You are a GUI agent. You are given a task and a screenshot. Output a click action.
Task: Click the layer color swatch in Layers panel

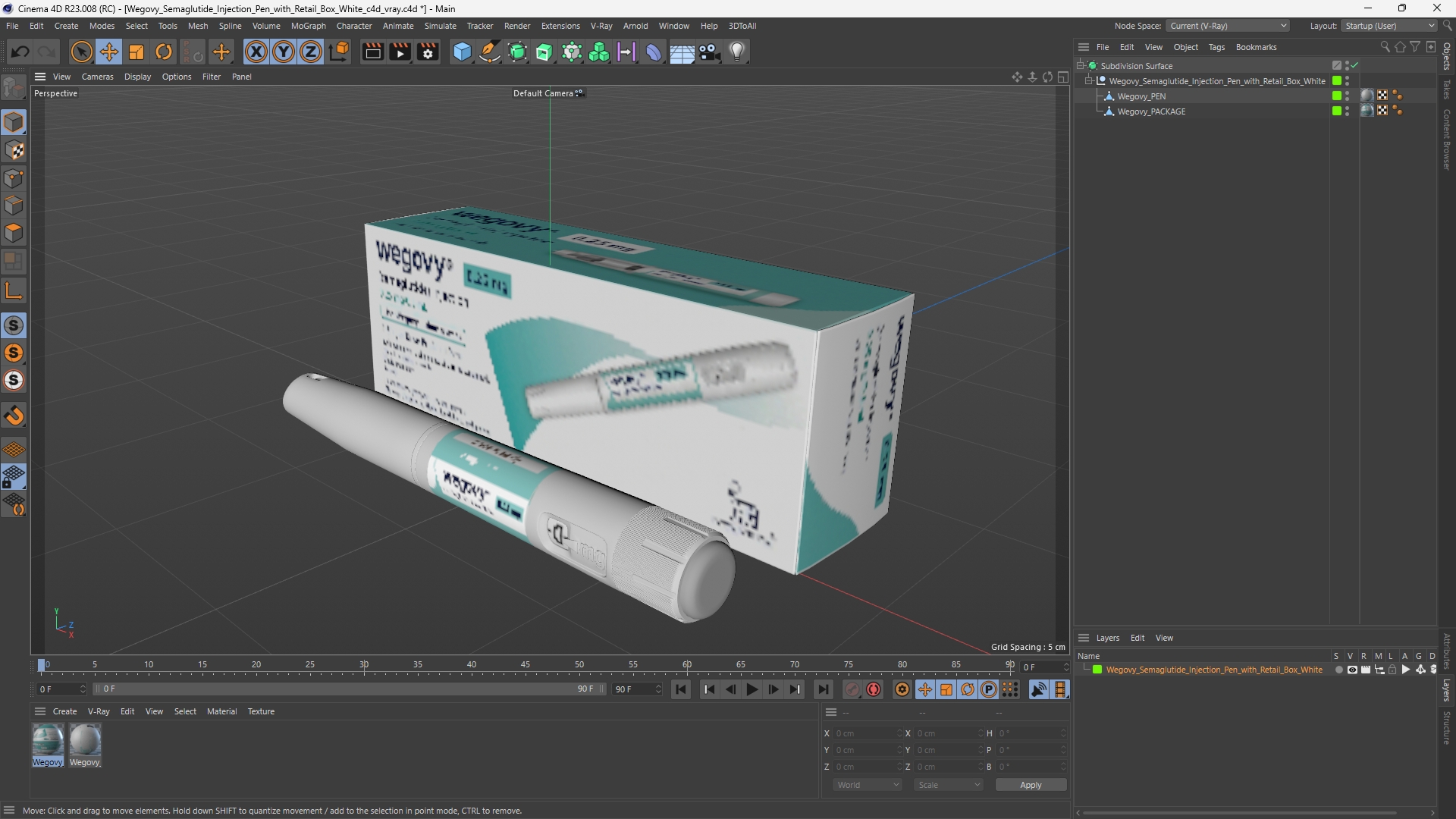point(1097,670)
